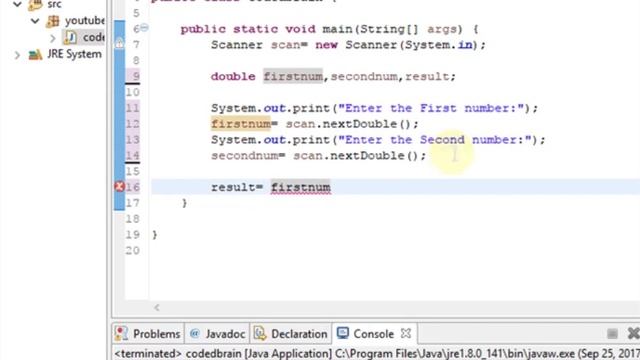Click the override marker on line 7 ruler
640x360 pixels.
tap(119, 43)
